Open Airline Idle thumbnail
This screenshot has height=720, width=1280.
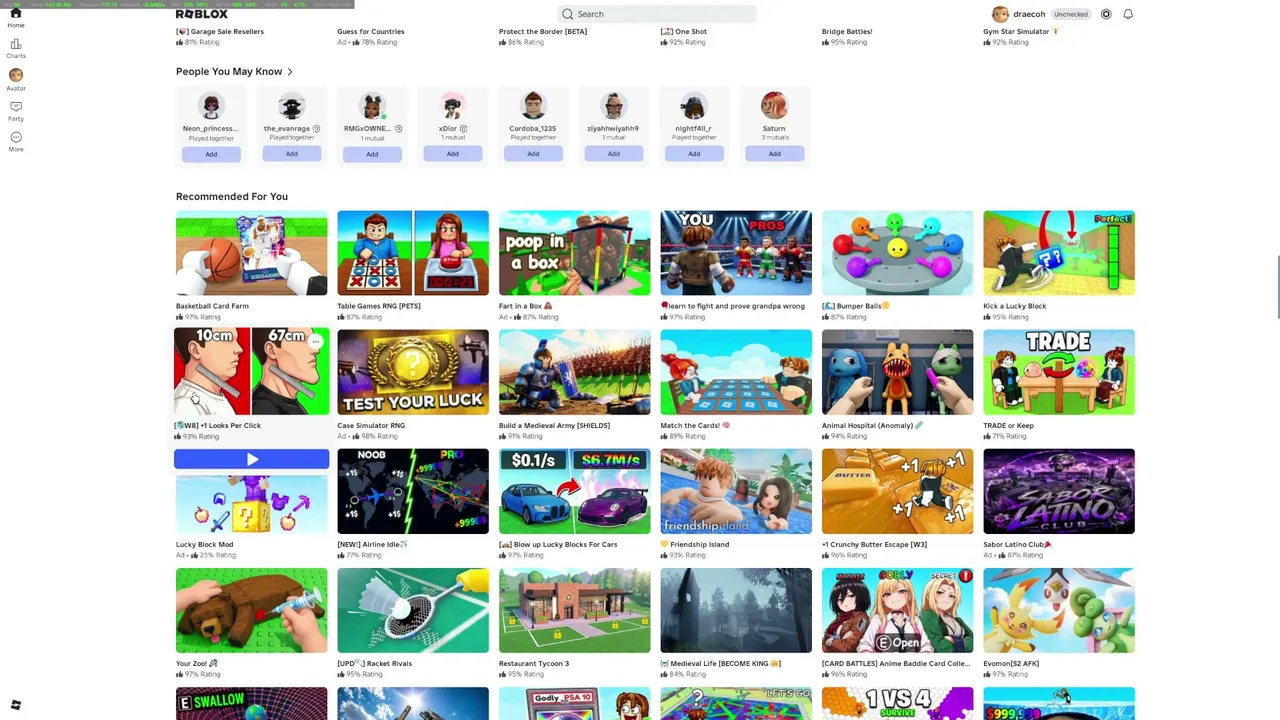(x=413, y=491)
